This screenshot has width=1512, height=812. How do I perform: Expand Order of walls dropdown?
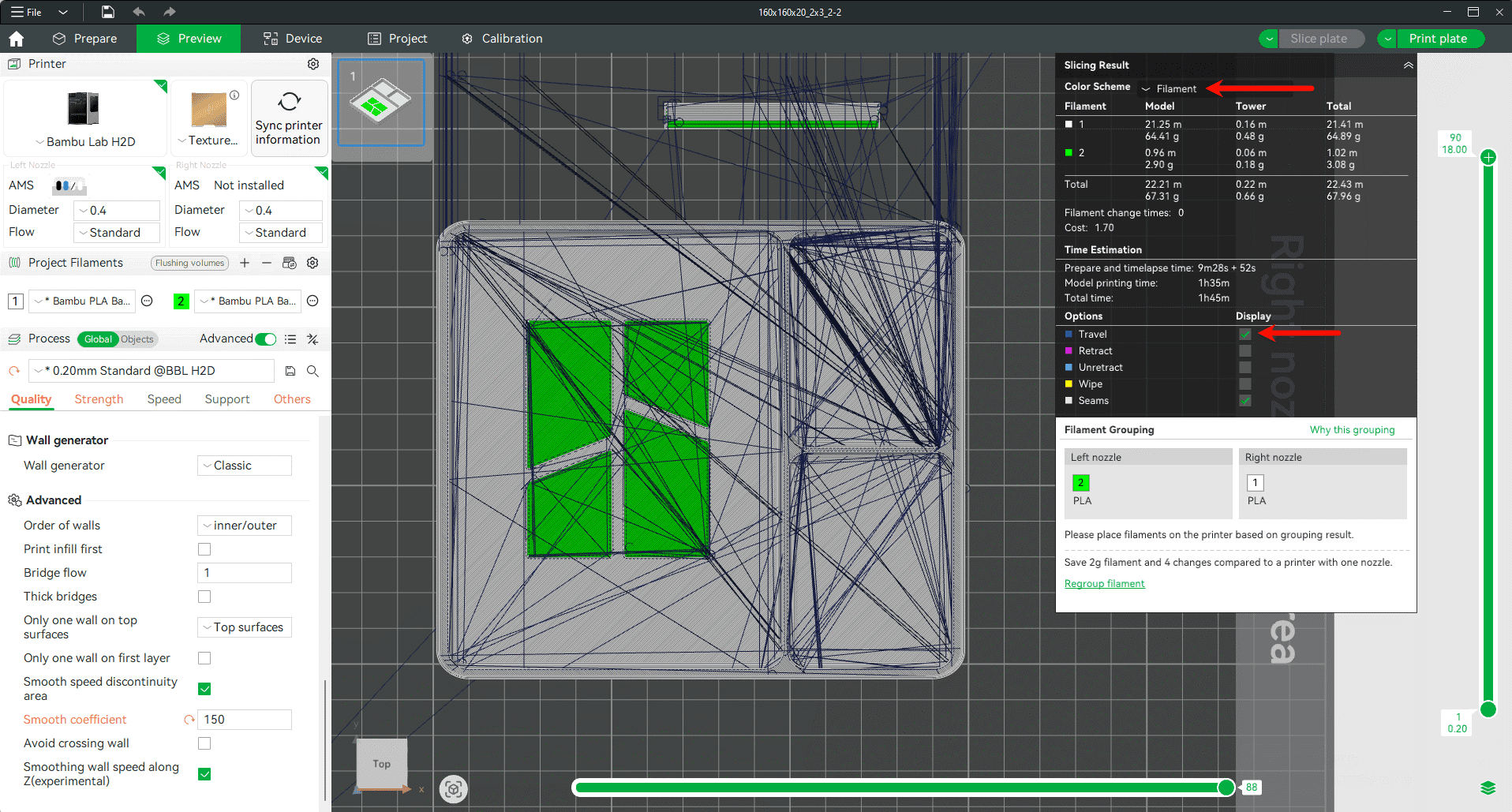244,526
